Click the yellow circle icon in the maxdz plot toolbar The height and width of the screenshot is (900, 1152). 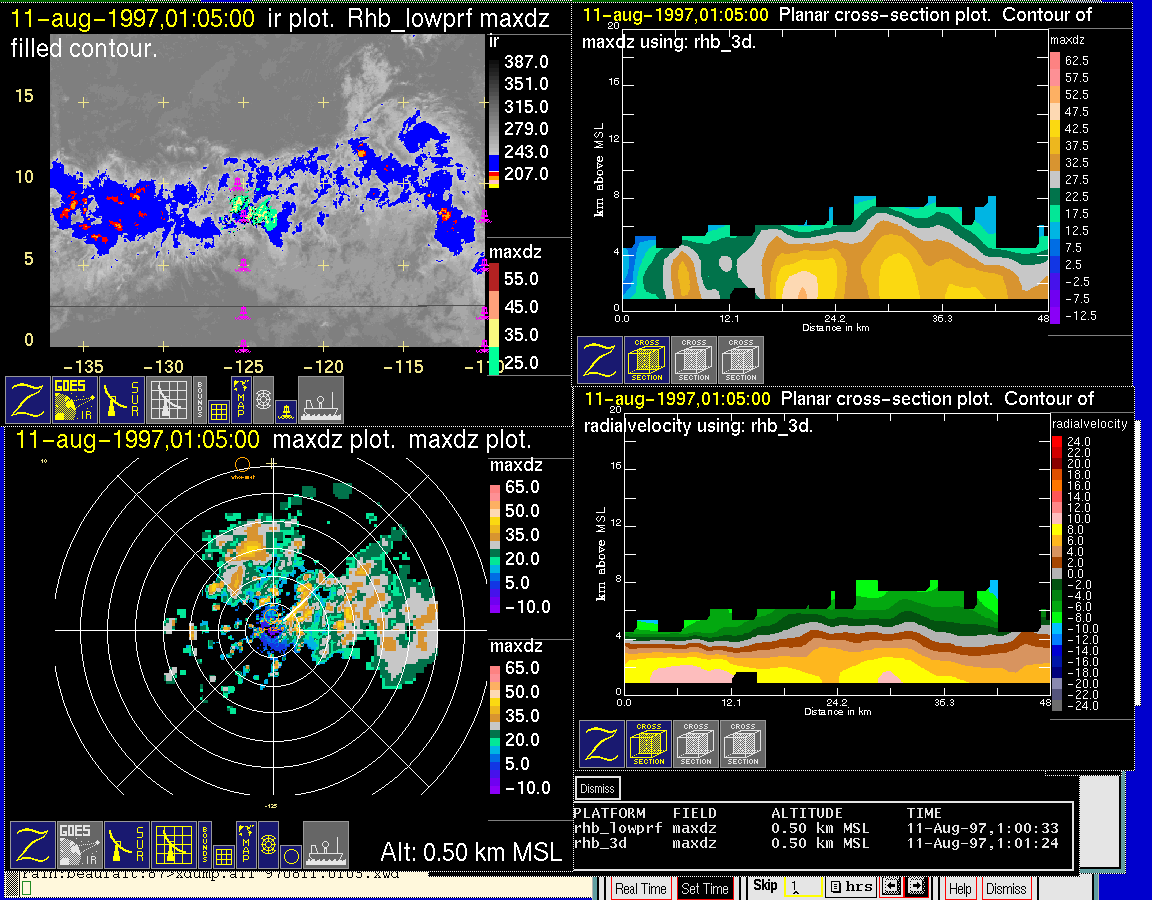[289, 856]
